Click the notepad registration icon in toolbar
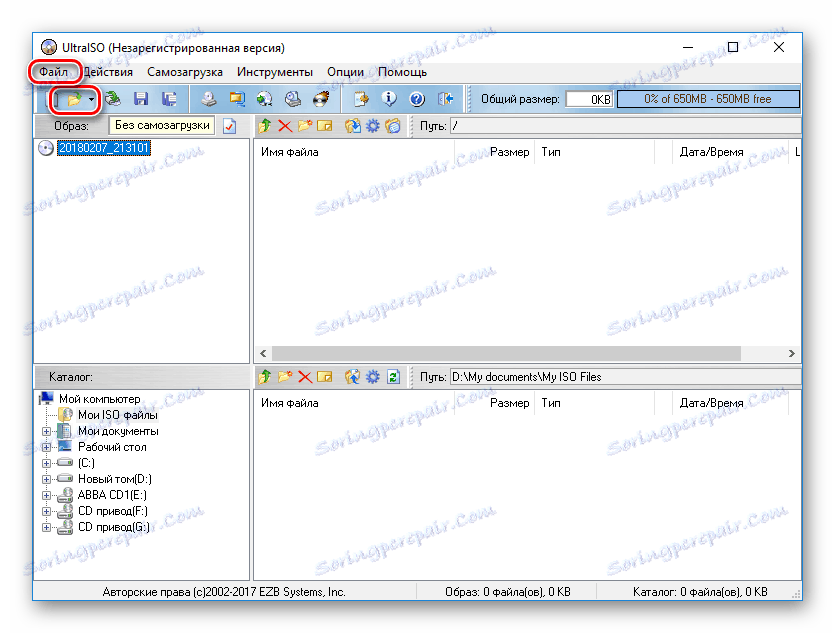 point(361,99)
